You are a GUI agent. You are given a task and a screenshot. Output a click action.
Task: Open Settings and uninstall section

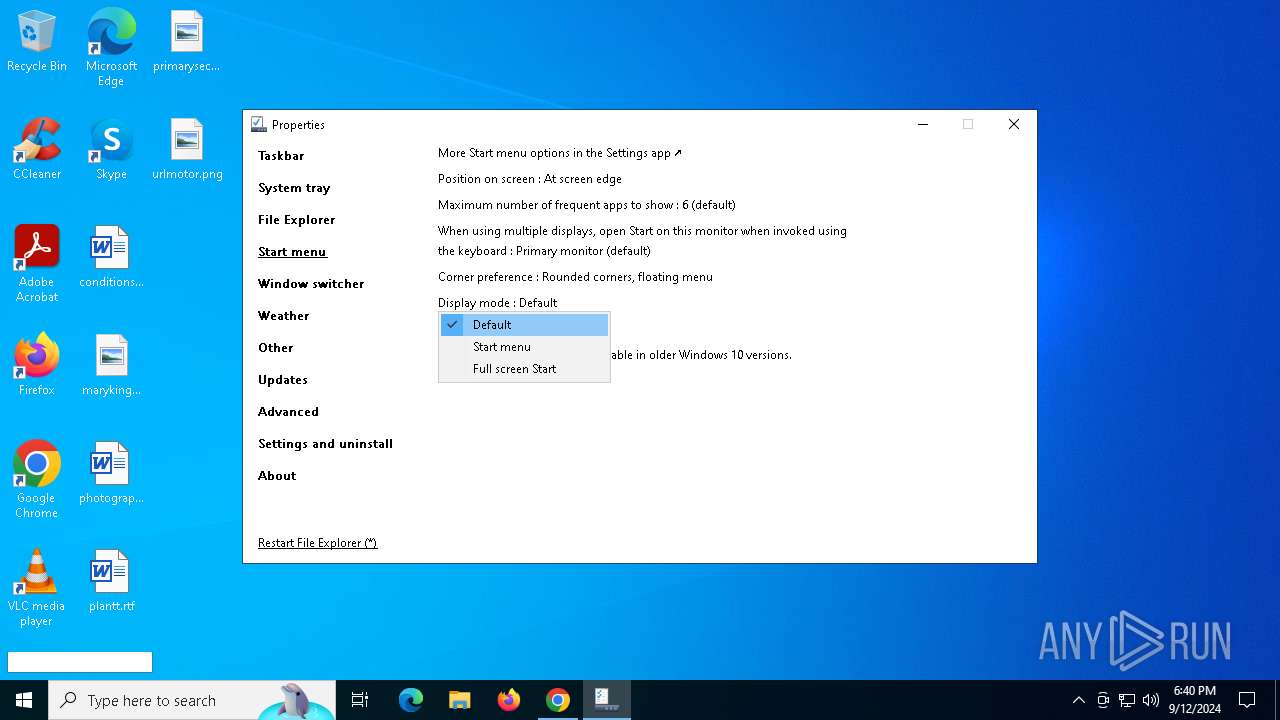click(x=325, y=444)
